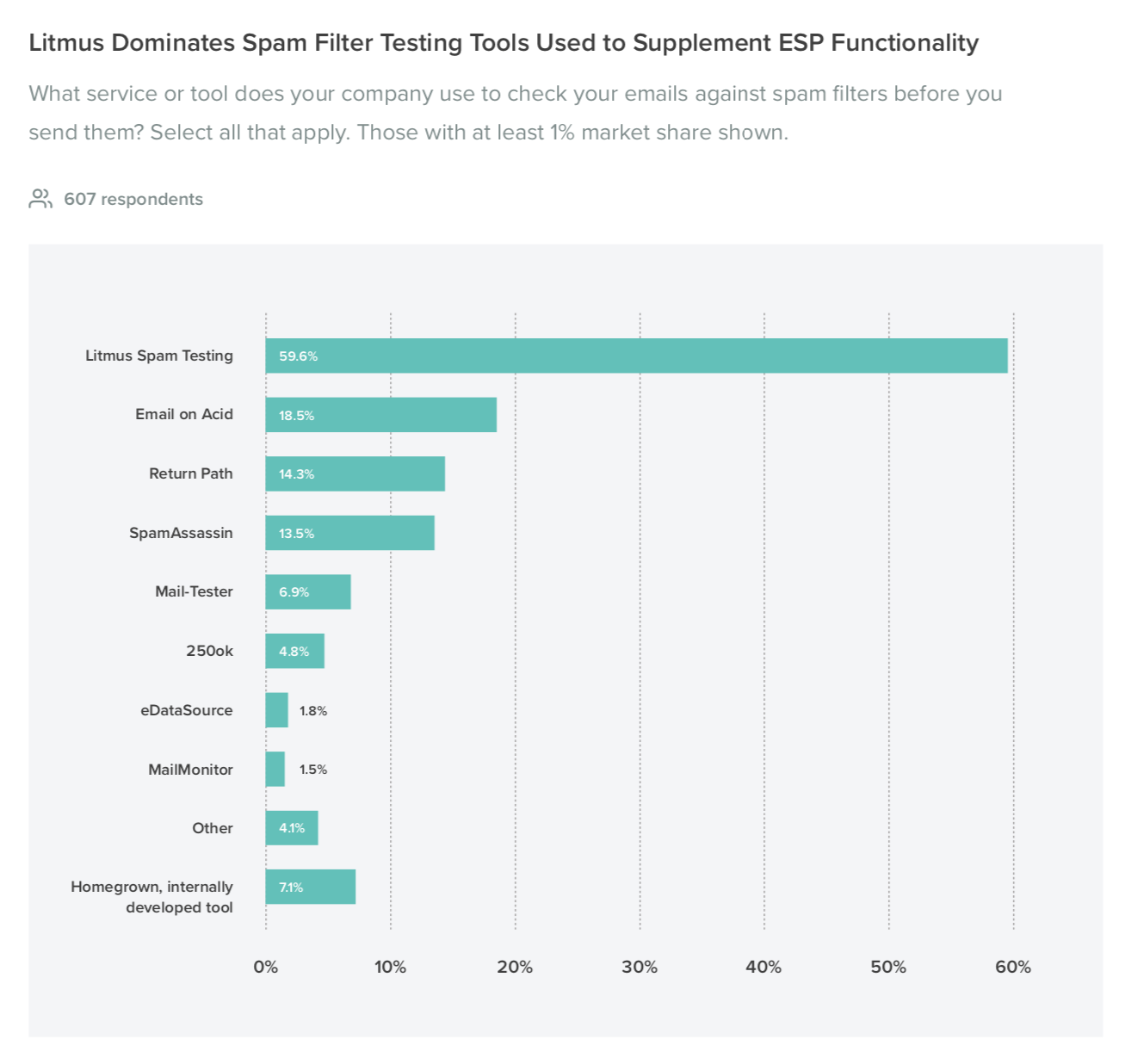Select the '607 respondents' text
The height and width of the screenshot is (1064, 1131).
tap(133, 199)
